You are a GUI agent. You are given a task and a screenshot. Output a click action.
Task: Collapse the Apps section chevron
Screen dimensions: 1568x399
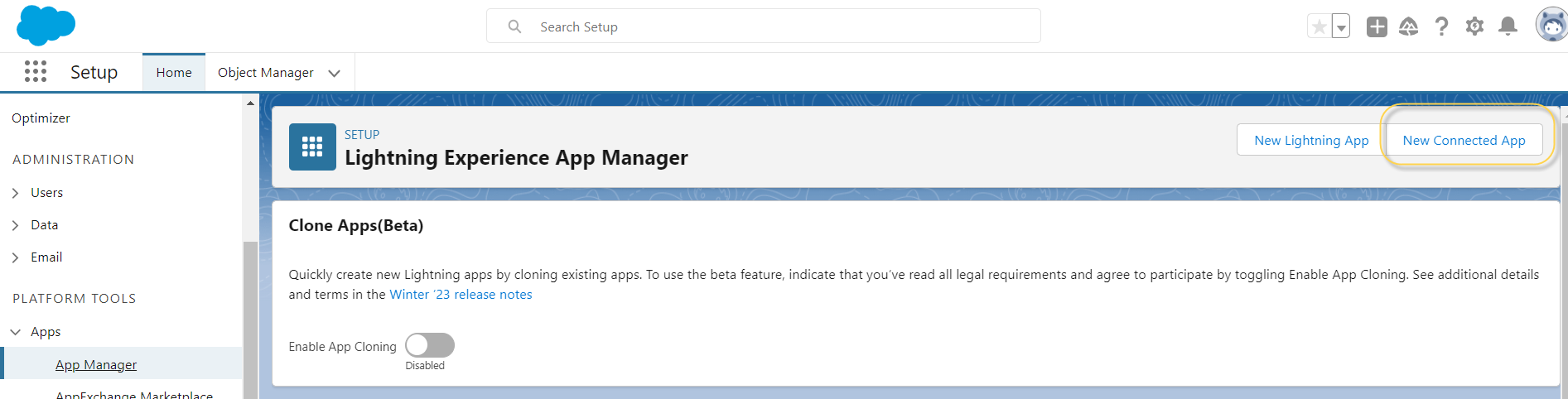coord(15,332)
